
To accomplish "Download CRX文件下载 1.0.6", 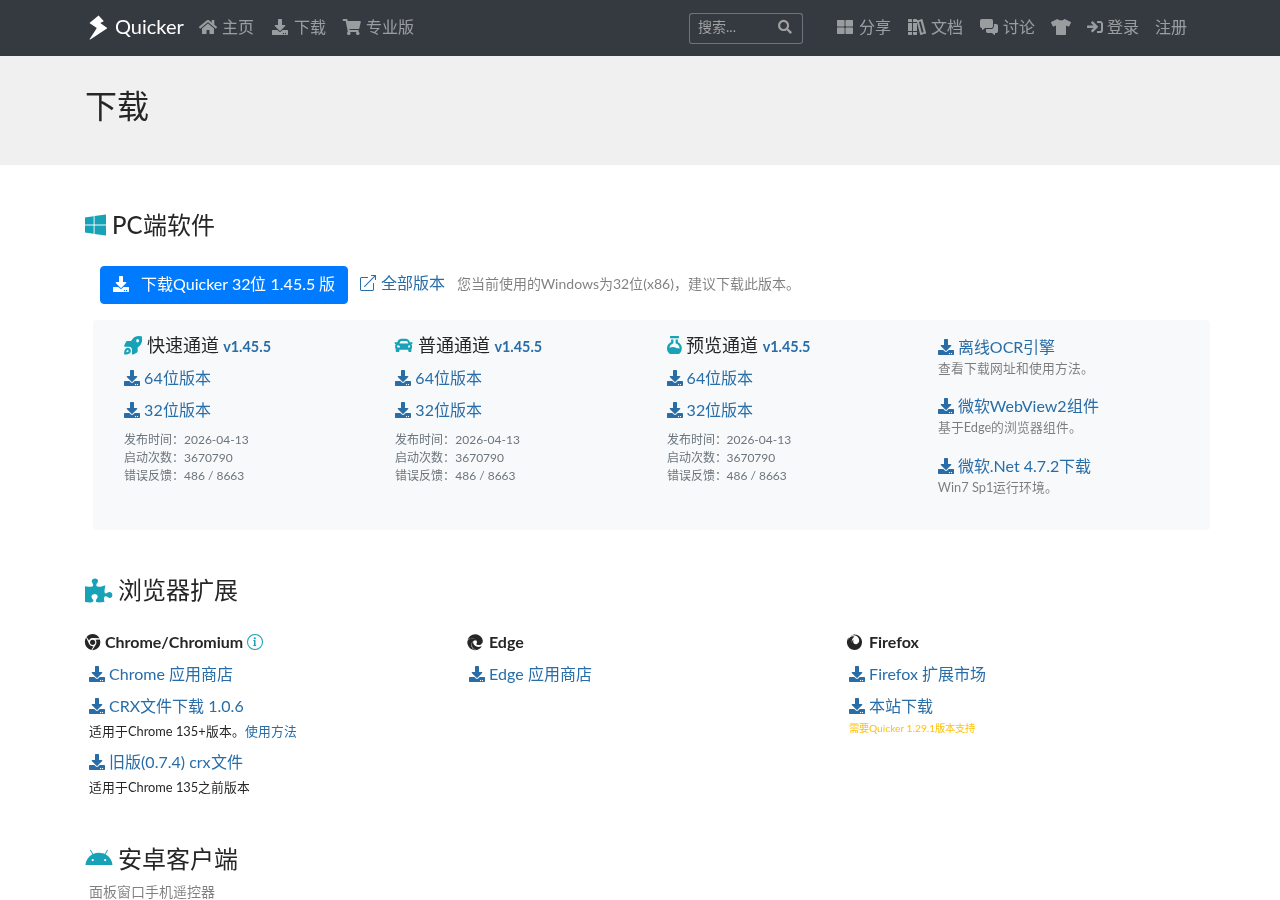I will click(x=166, y=707).
